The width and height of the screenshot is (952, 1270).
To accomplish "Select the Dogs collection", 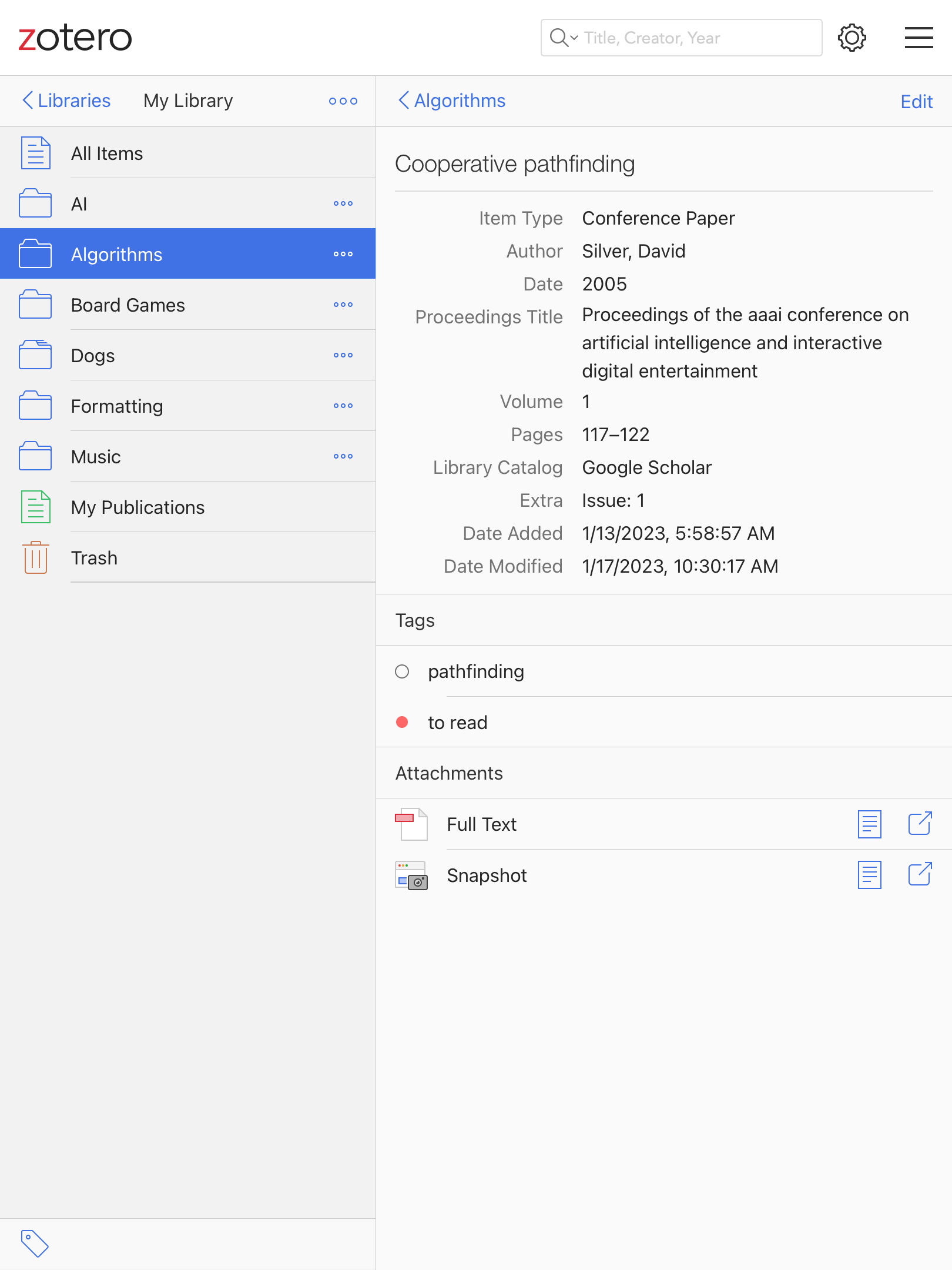I will (93, 356).
